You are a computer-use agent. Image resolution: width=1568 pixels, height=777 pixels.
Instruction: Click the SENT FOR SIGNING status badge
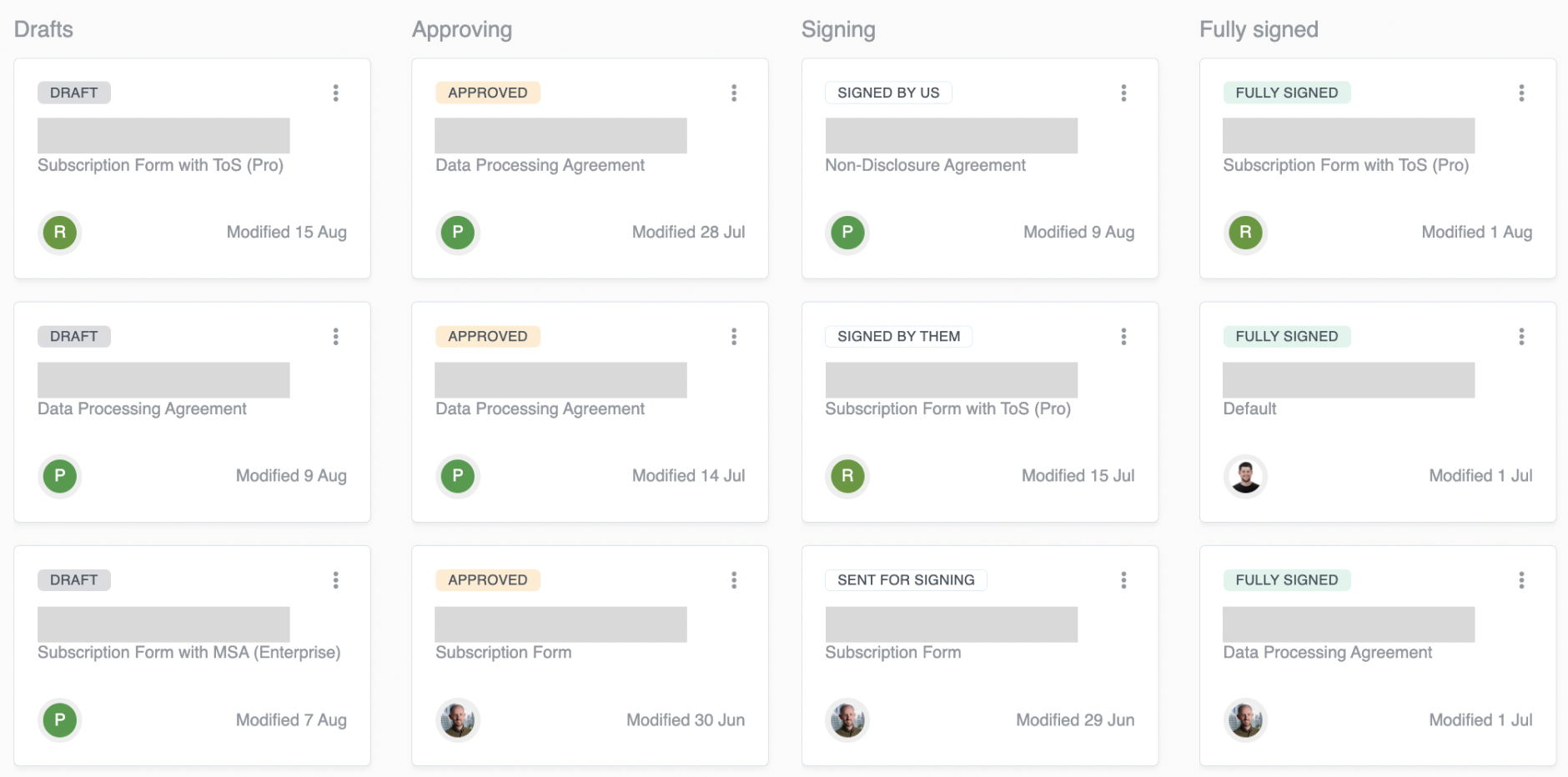[x=906, y=579]
